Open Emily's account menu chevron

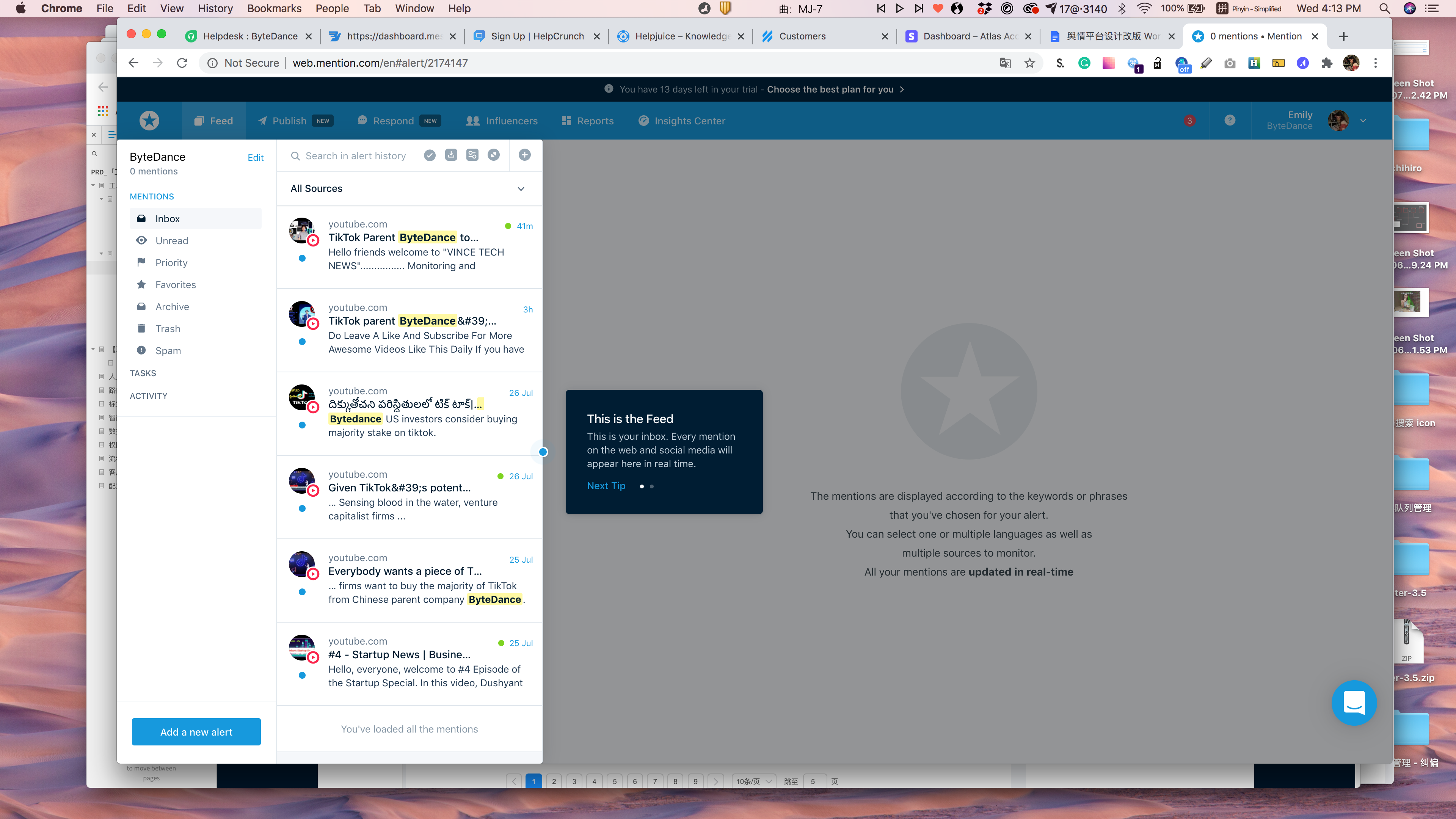click(1363, 121)
